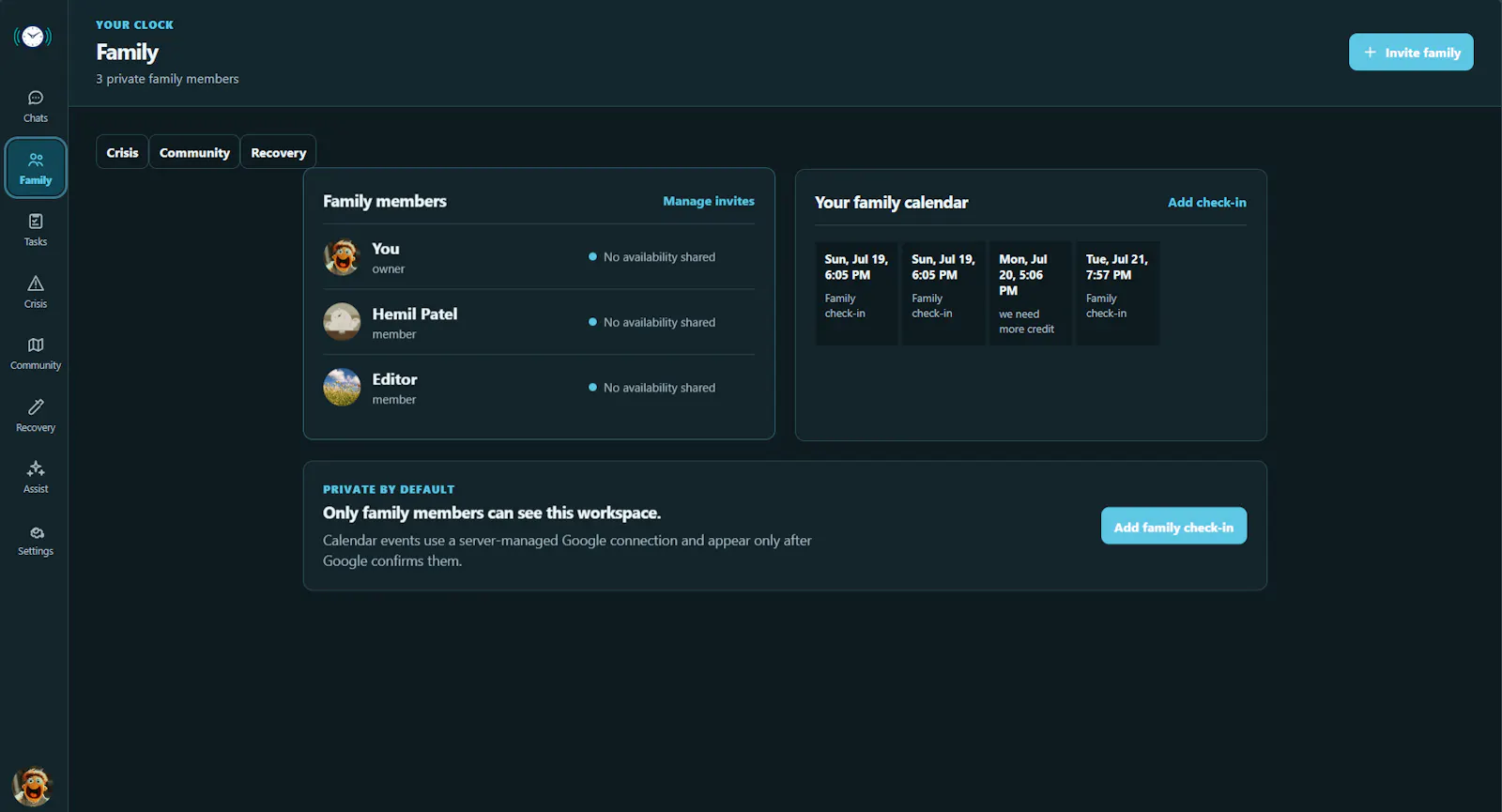Open user profile avatar at sidebar bottom
1502x812 pixels.
33,787
